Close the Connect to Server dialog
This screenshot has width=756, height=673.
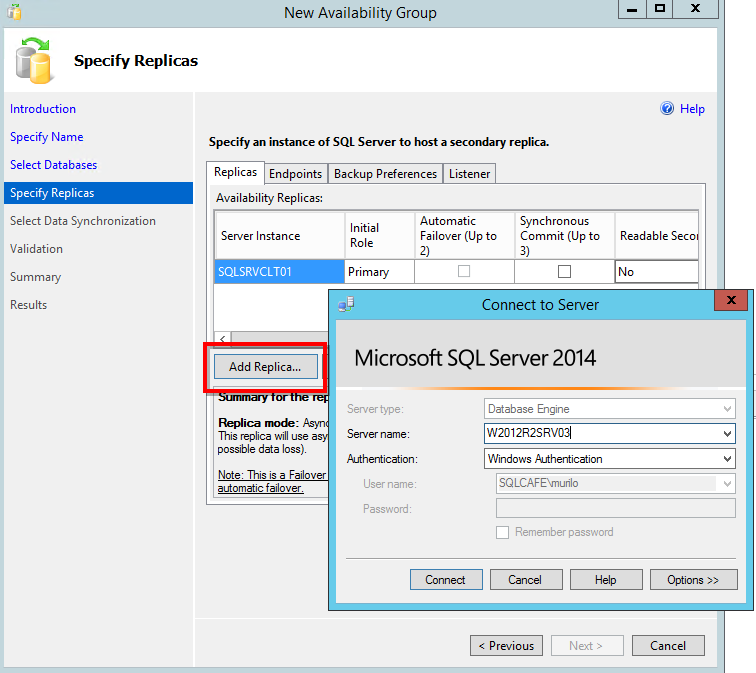732,300
